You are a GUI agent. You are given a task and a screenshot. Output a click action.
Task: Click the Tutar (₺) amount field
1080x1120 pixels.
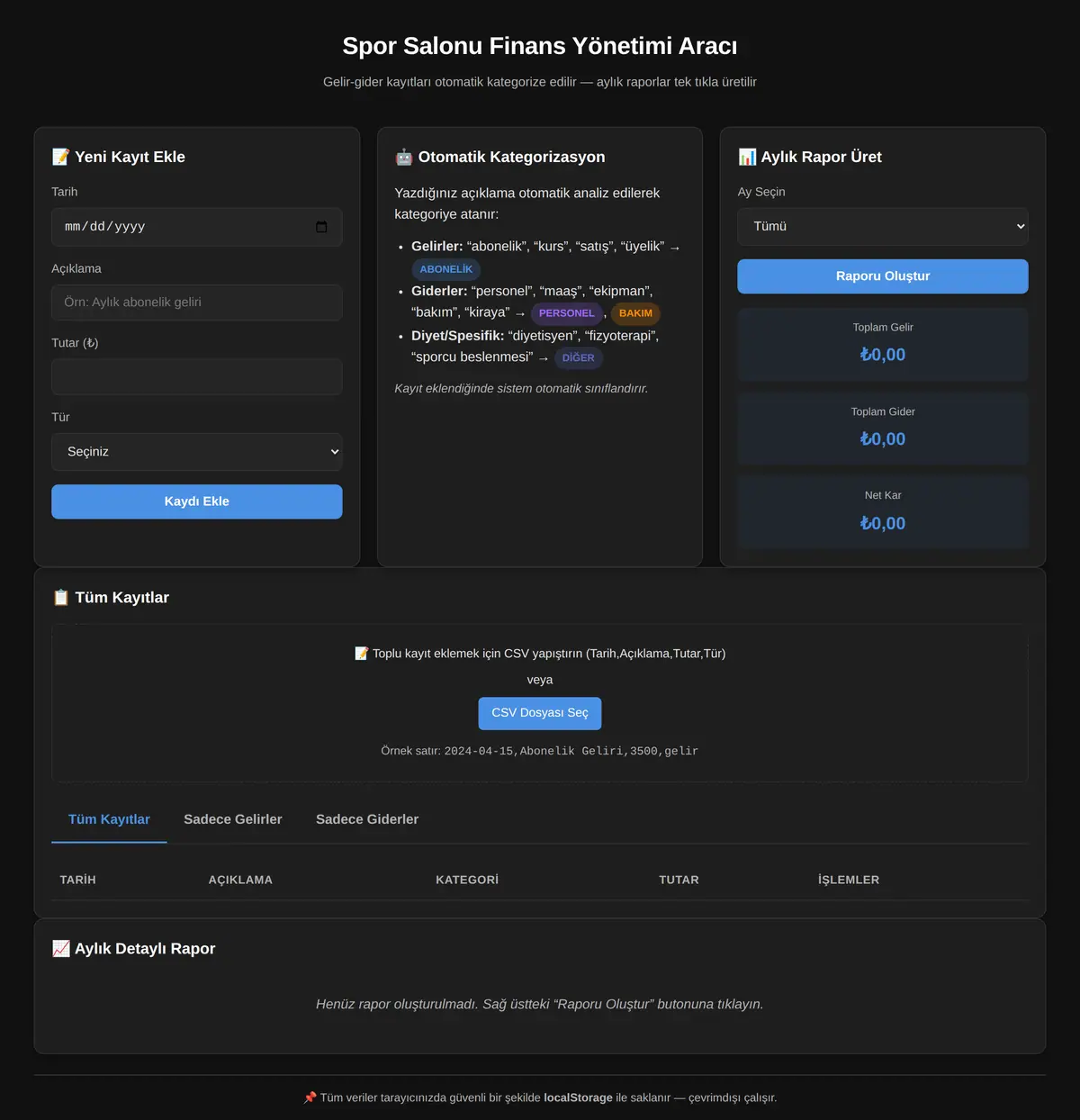point(197,377)
